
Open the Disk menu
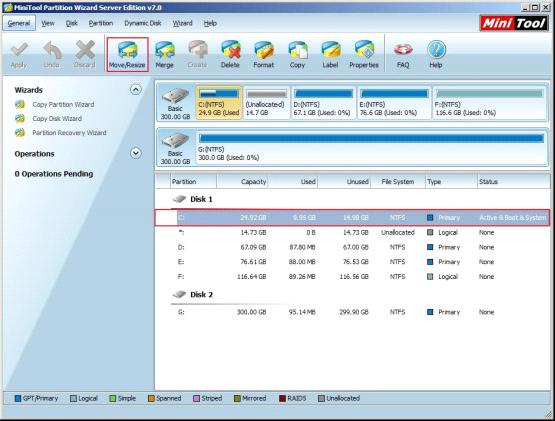tap(71, 23)
